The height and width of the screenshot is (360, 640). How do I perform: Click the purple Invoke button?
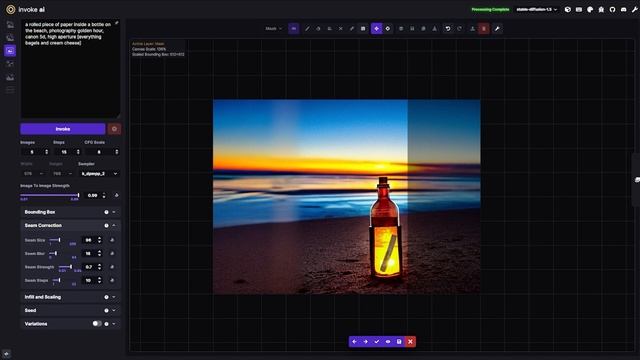(x=63, y=129)
